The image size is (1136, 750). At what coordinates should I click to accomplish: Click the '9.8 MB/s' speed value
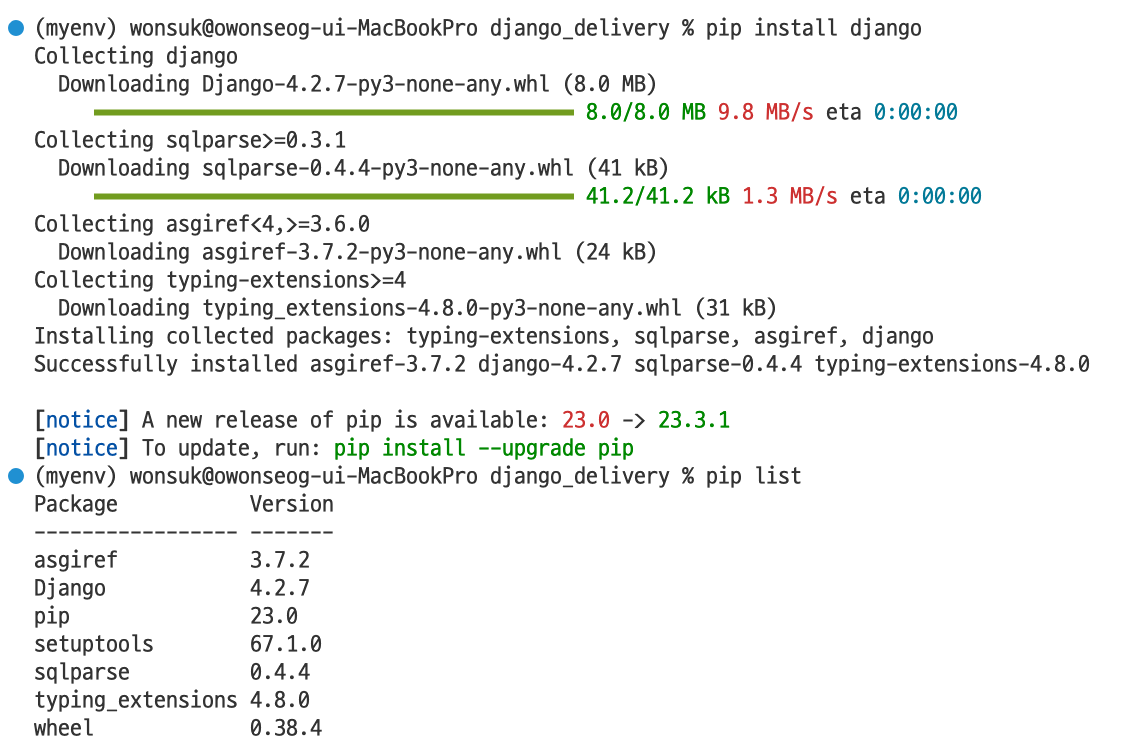click(765, 112)
